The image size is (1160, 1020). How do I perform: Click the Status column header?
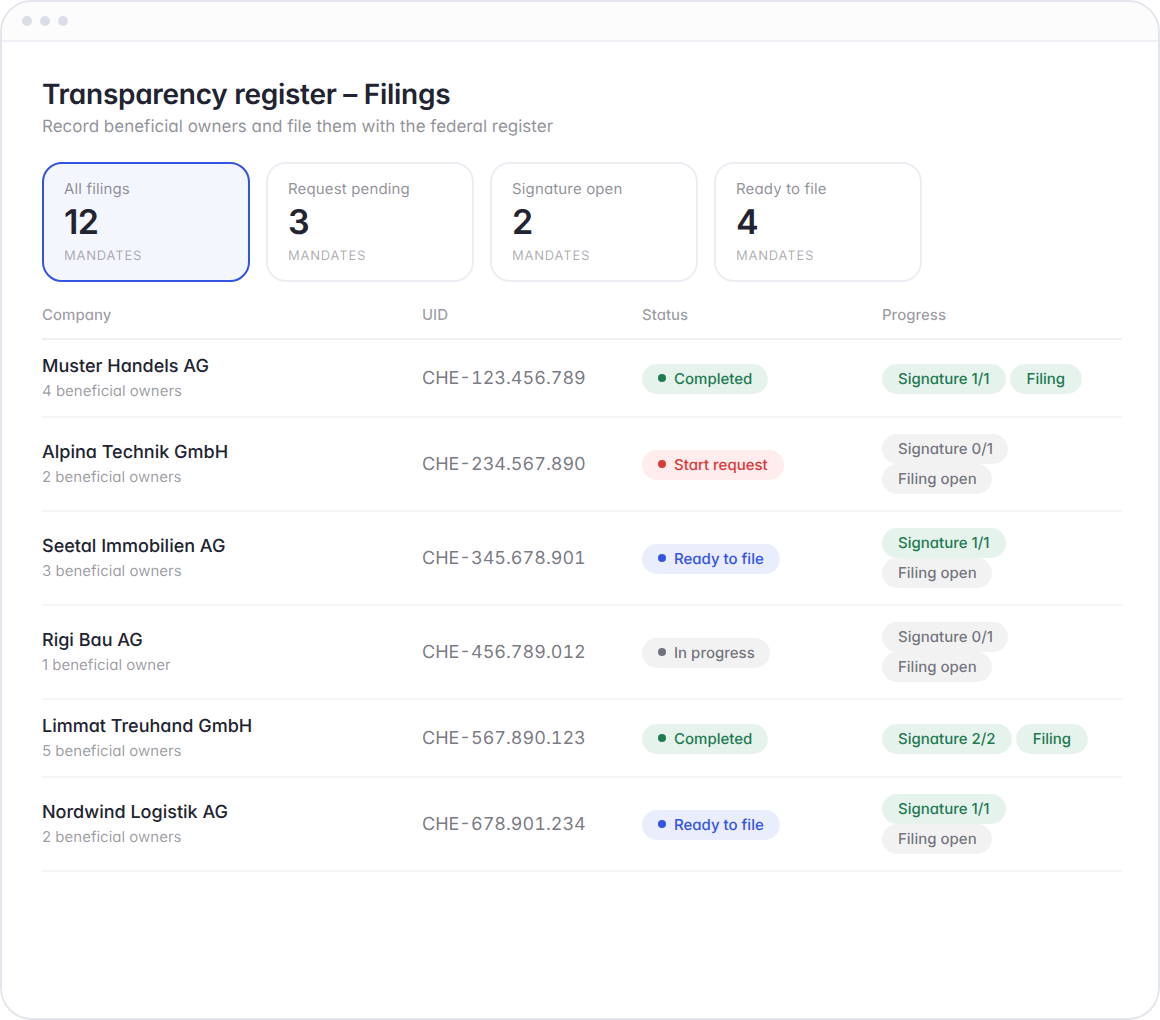664,315
